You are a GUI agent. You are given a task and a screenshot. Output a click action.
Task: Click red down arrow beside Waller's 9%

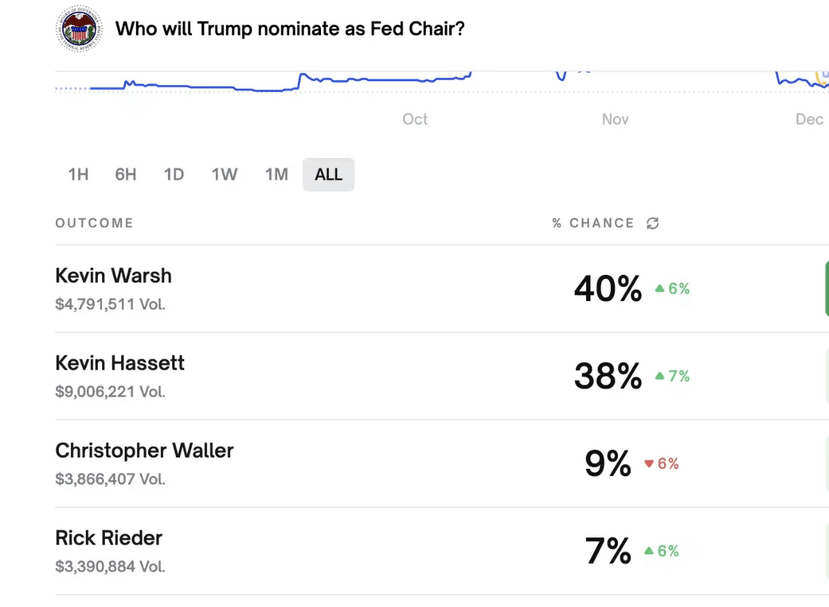[x=649, y=464]
